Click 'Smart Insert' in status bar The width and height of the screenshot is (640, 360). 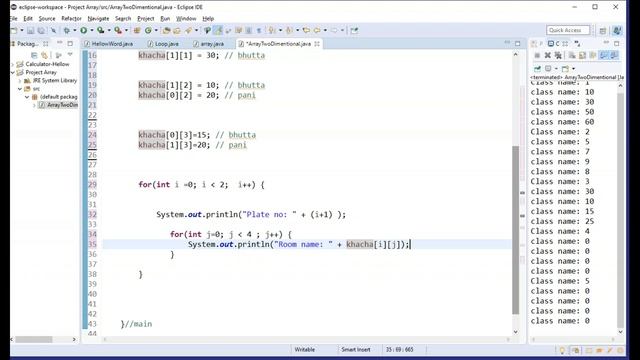click(x=356, y=349)
